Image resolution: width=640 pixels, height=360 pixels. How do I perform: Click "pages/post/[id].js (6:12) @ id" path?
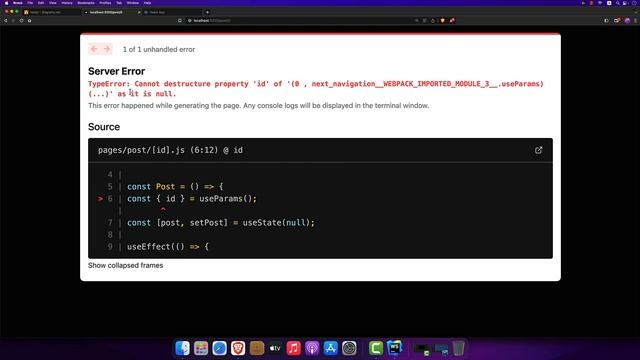tap(170, 150)
